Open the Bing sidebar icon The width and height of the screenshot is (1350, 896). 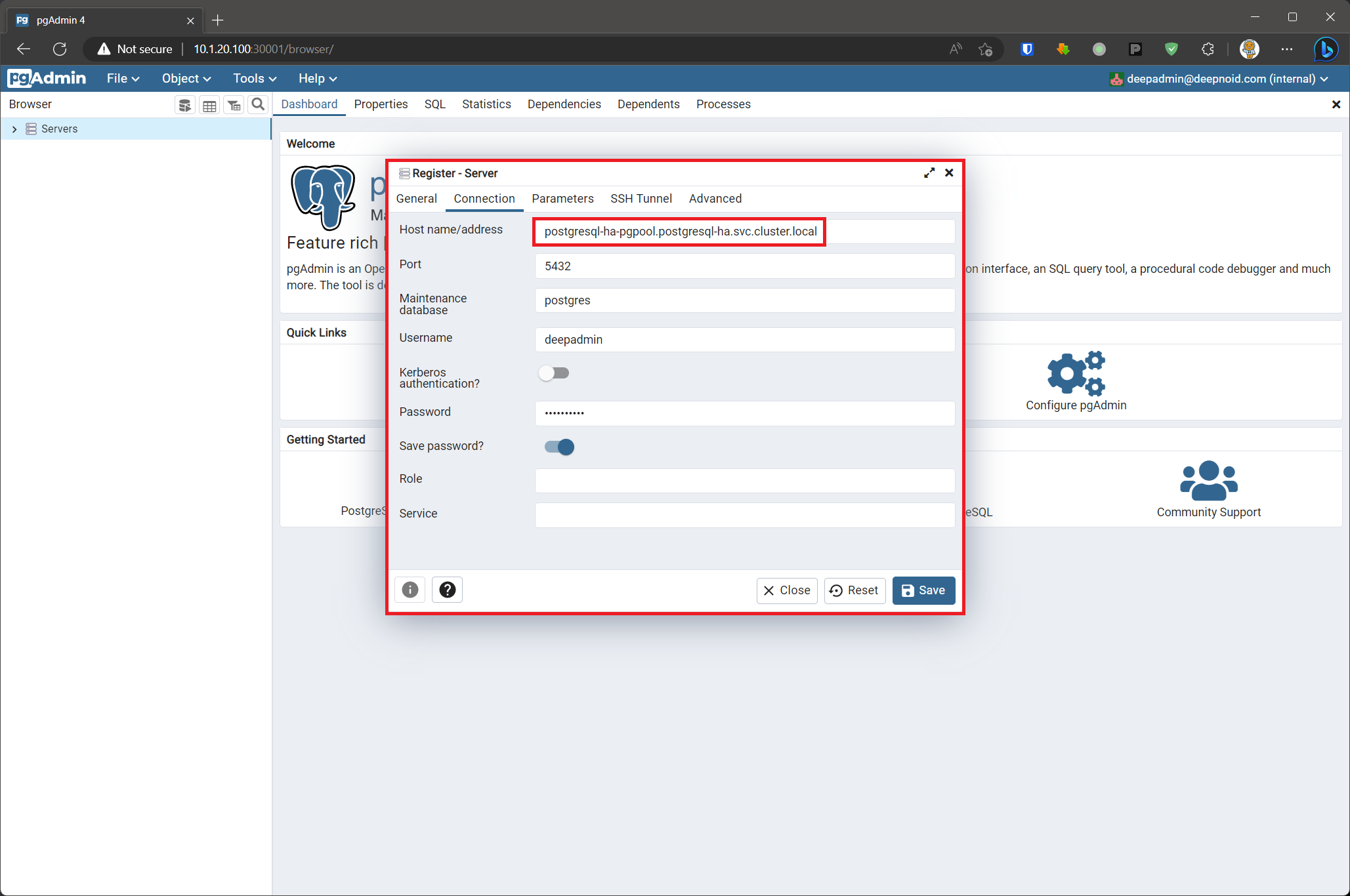pyautogui.click(x=1326, y=49)
